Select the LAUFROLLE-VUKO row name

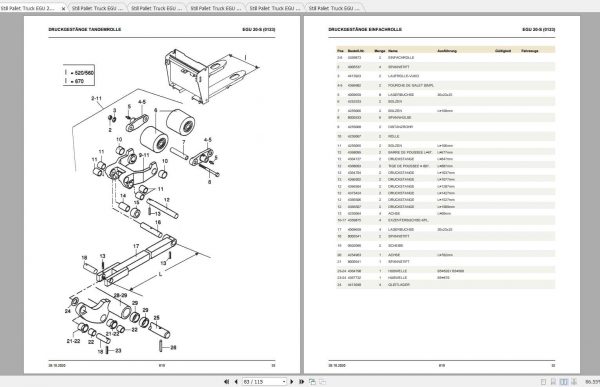tap(403, 76)
